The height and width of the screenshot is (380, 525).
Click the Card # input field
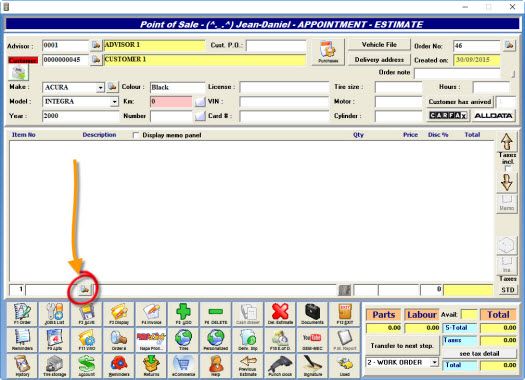tap(284, 116)
